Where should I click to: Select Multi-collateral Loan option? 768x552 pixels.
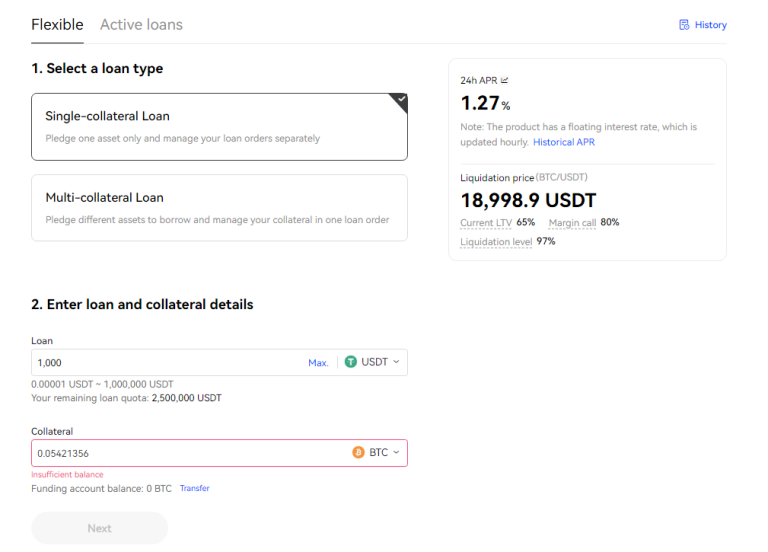pyautogui.click(x=219, y=208)
